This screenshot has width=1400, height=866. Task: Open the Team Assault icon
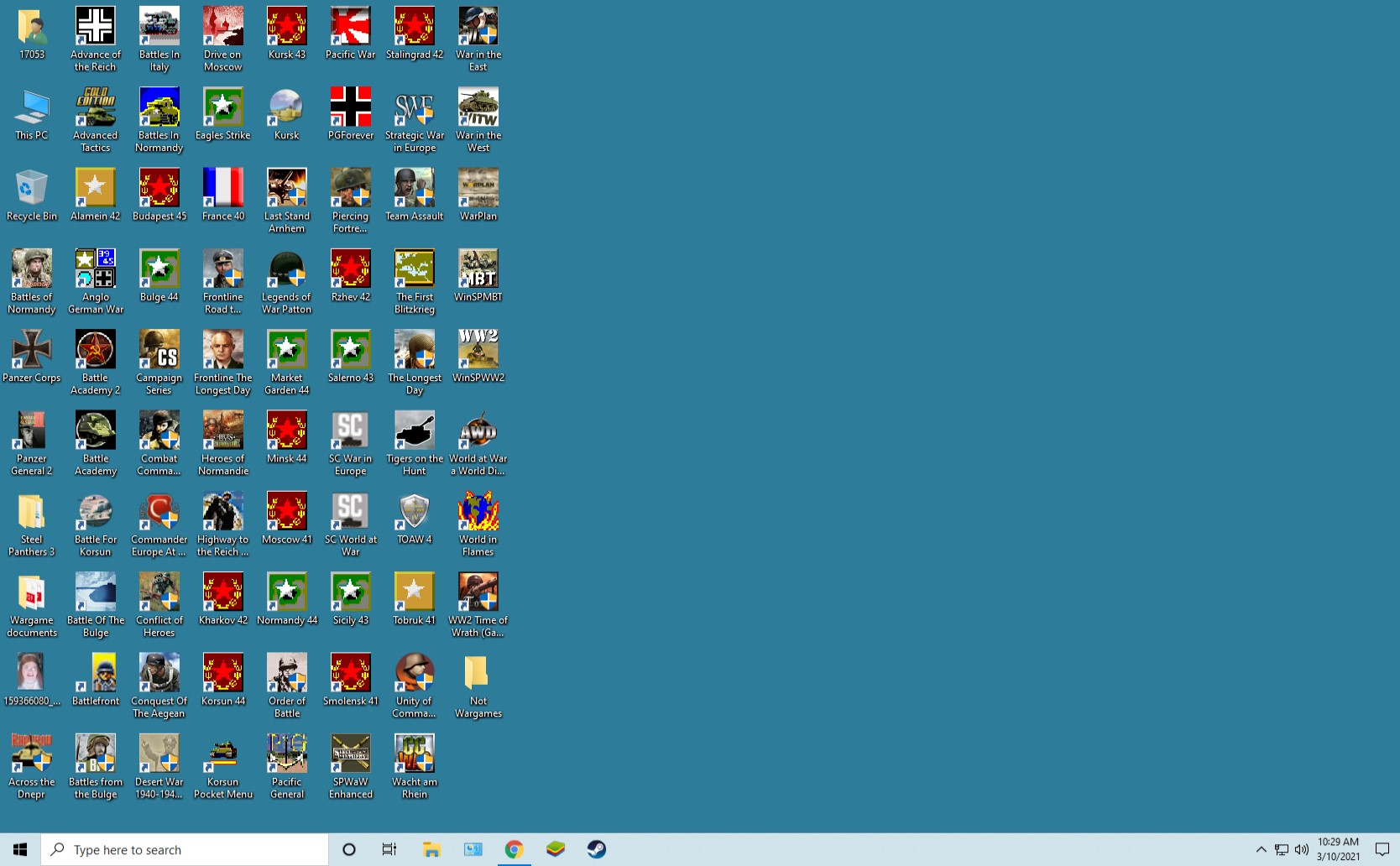pyautogui.click(x=415, y=188)
